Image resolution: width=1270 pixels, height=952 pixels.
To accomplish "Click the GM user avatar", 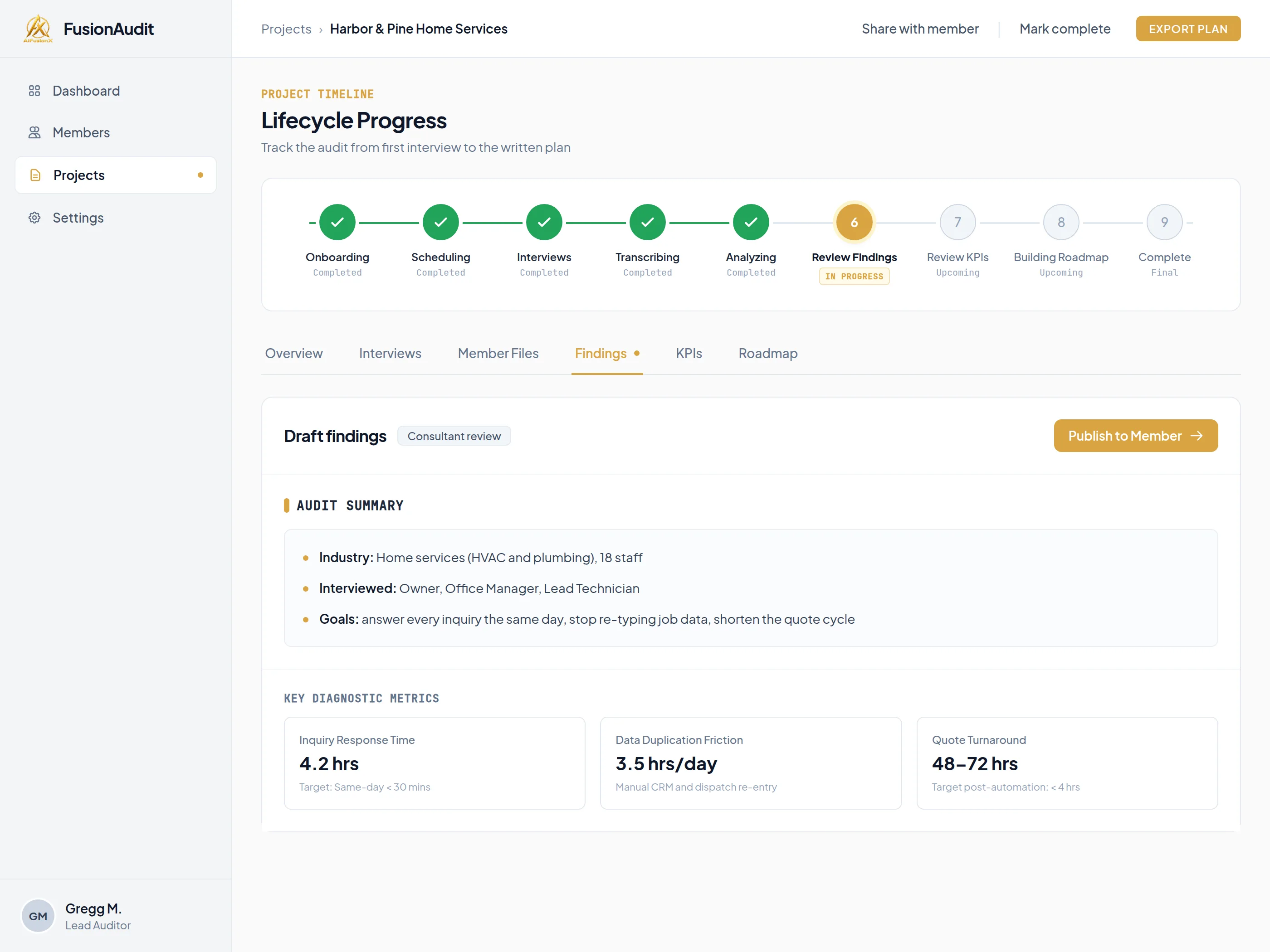I will point(38,916).
